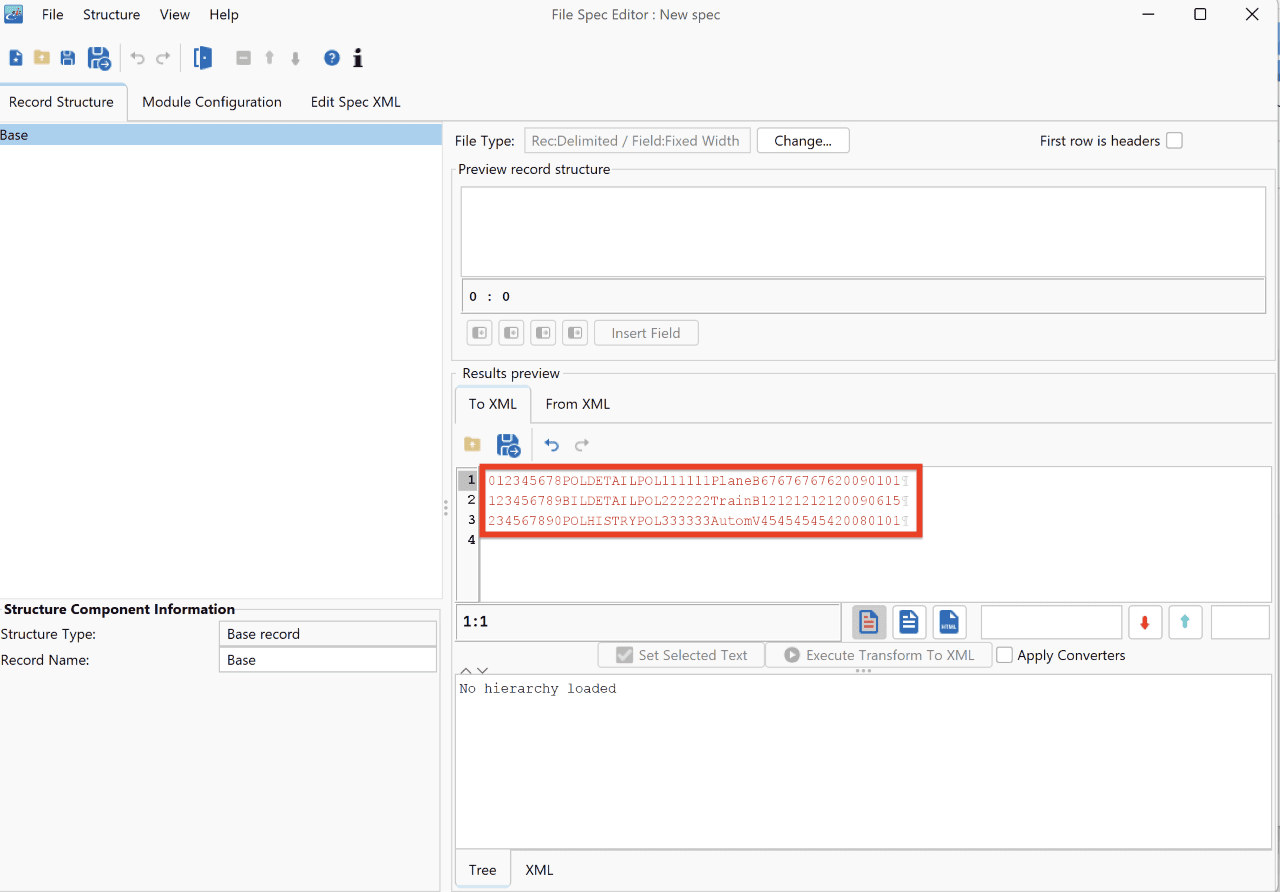1280x892 pixels.
Task: Move the component up with the grey up arrow
Action: click(269, 58)
